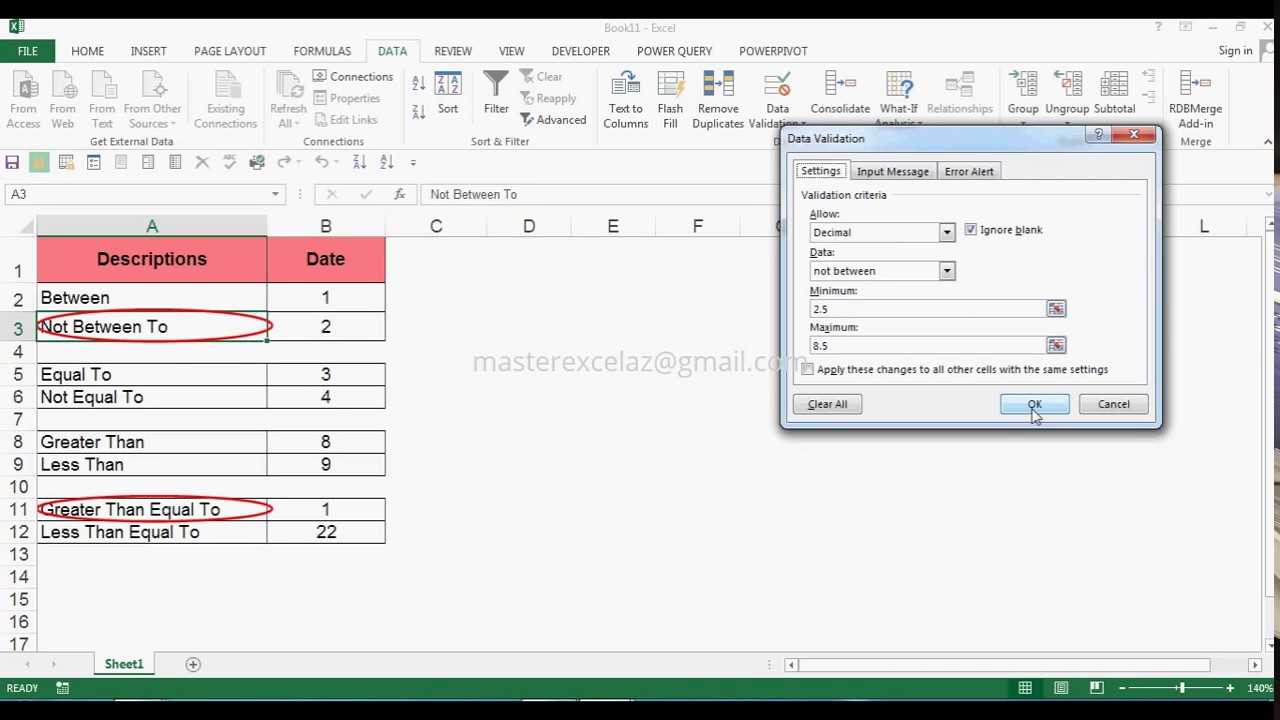Viewport: 1280px width, 720px height.
Task: Open the Consolidate tool
Action: pyautogui.click(x=840, y=93)
